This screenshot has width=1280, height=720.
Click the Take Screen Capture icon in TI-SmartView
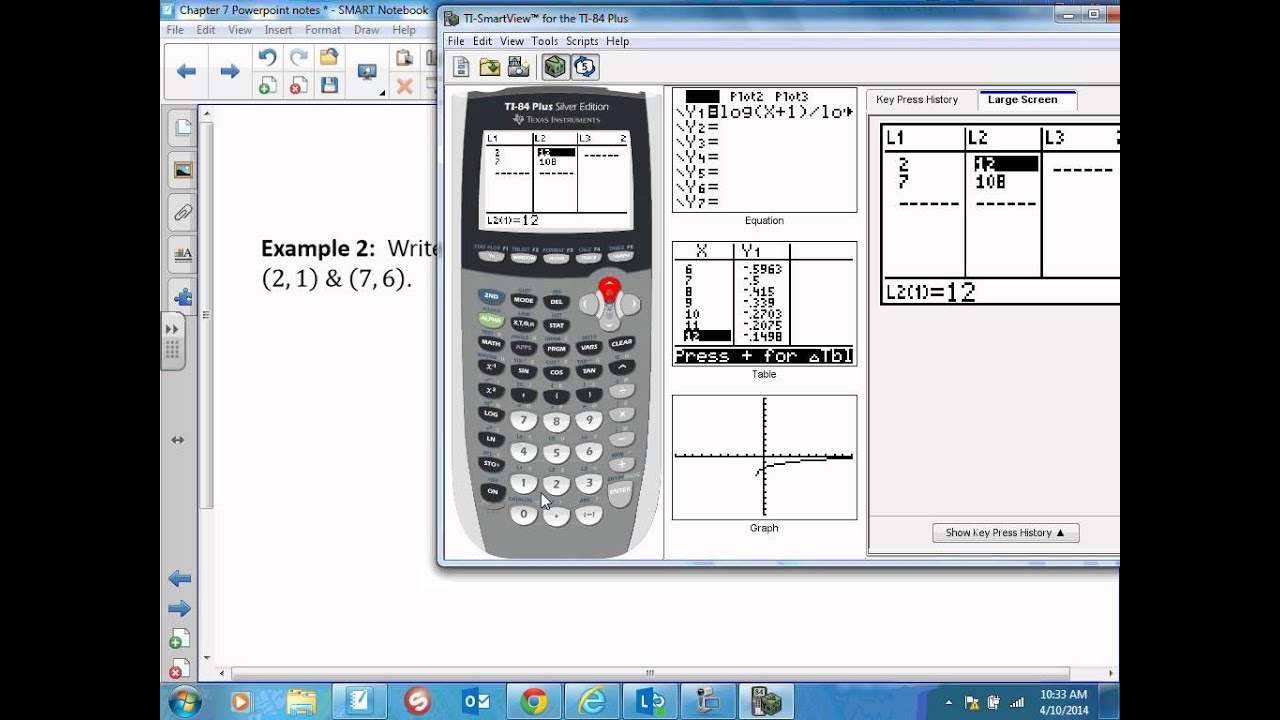click(518, 67)
